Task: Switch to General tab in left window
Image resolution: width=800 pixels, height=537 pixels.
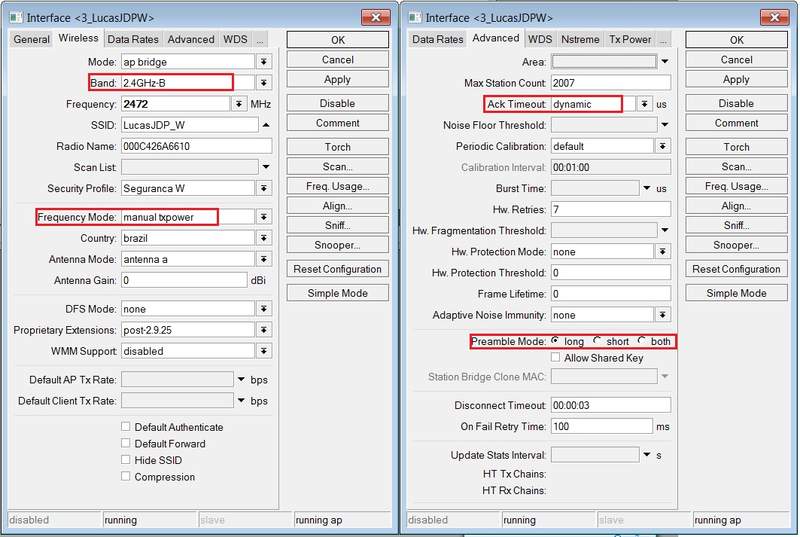Action: pos(32,39)
